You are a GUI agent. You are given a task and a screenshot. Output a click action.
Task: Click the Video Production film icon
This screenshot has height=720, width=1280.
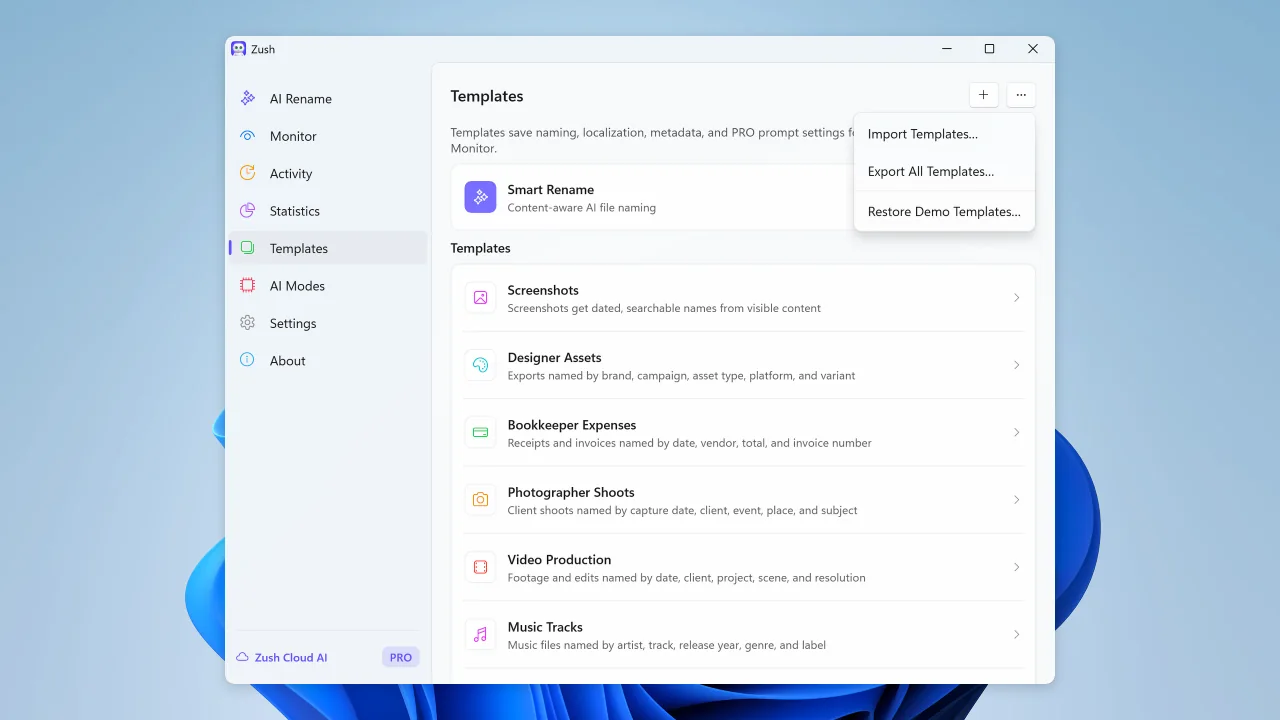(480, 567)
